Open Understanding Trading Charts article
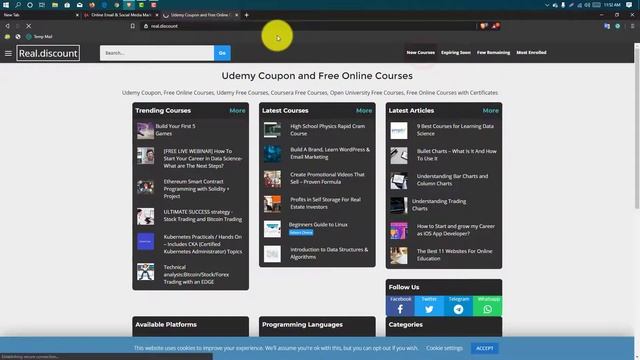 click(x=439, y=204)
